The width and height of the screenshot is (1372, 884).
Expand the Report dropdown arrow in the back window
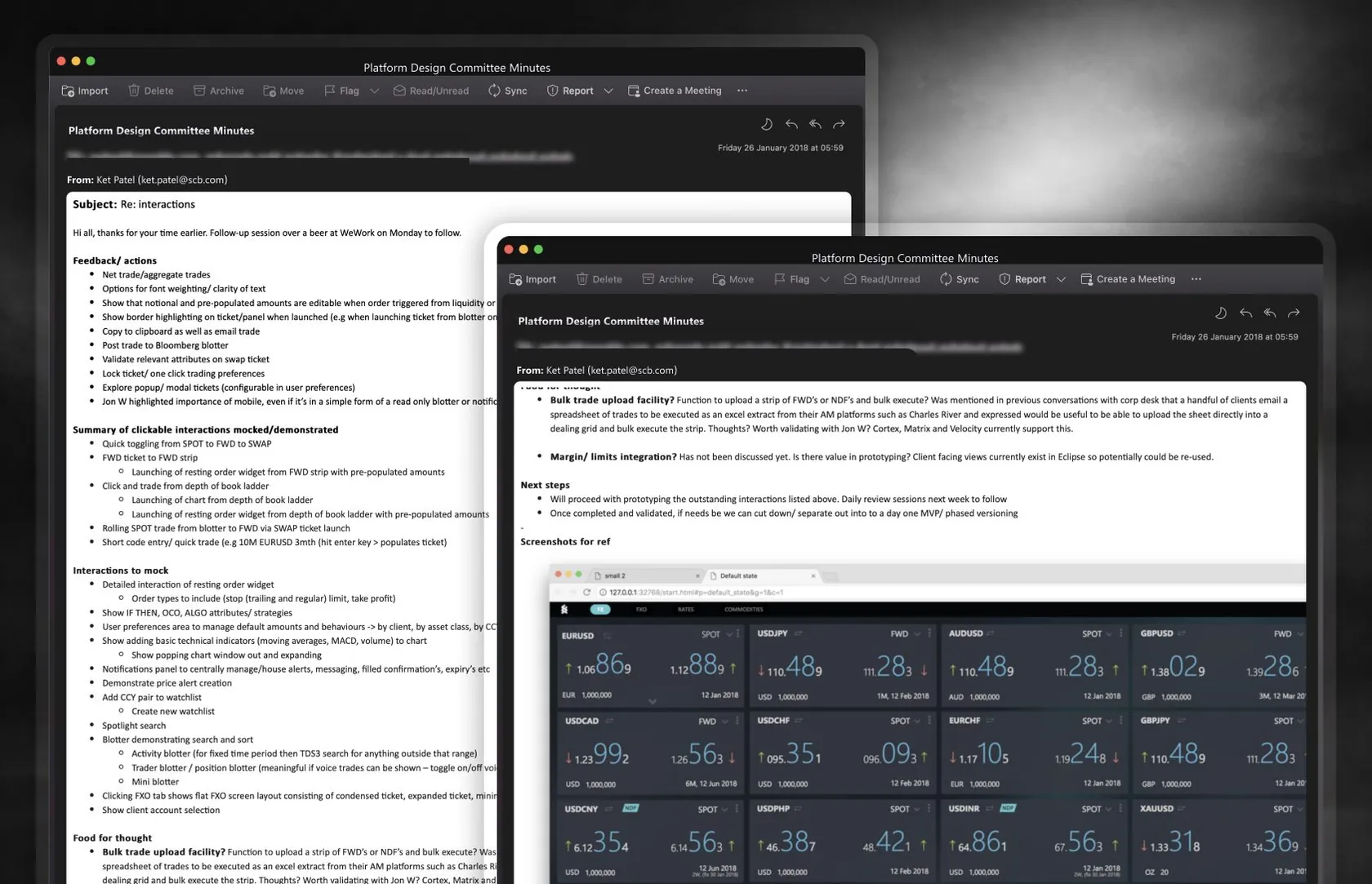click(608, 91)
